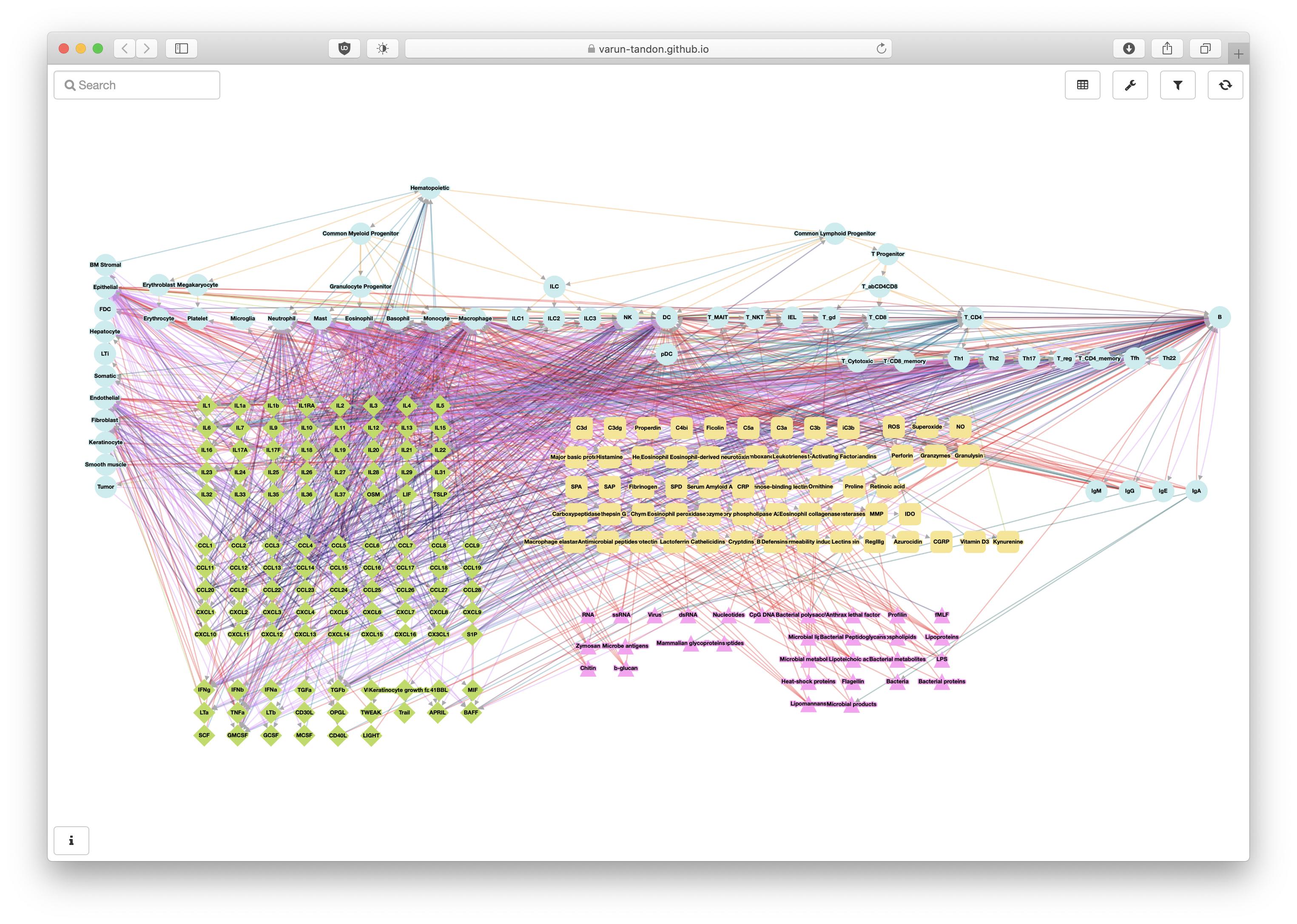Viewport: 1297px width, 924px height.
Task: Select the pDC node
Action: tap(666, 354)
